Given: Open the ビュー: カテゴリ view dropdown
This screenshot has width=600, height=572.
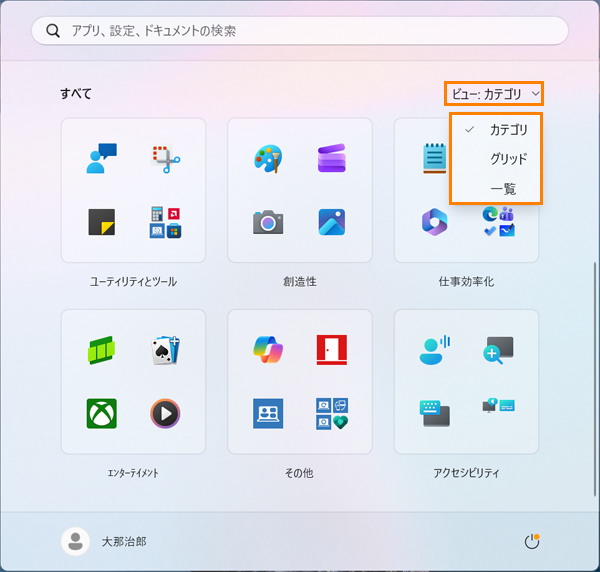Looking at the screenshot, I should tap(494, 93).
